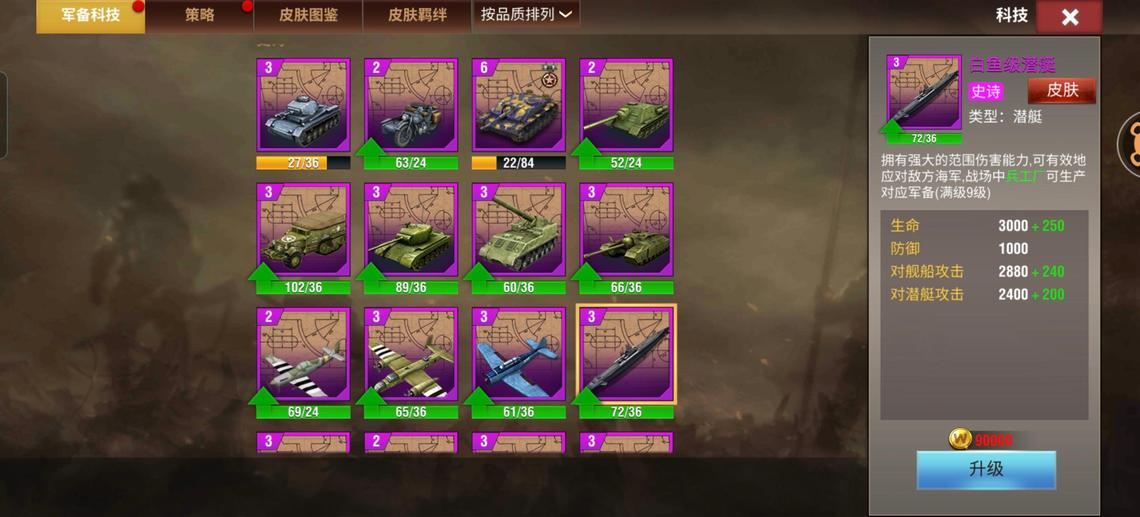Open the 皮肤羁绊 tab

pyautogui.click(x=417, y=15)
